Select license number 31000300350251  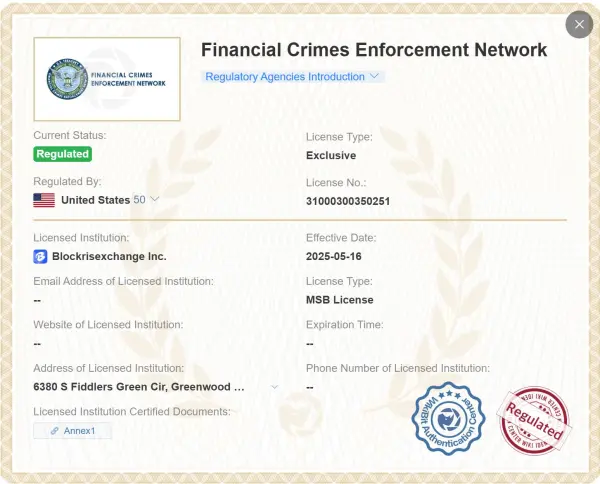click(347, 200)
